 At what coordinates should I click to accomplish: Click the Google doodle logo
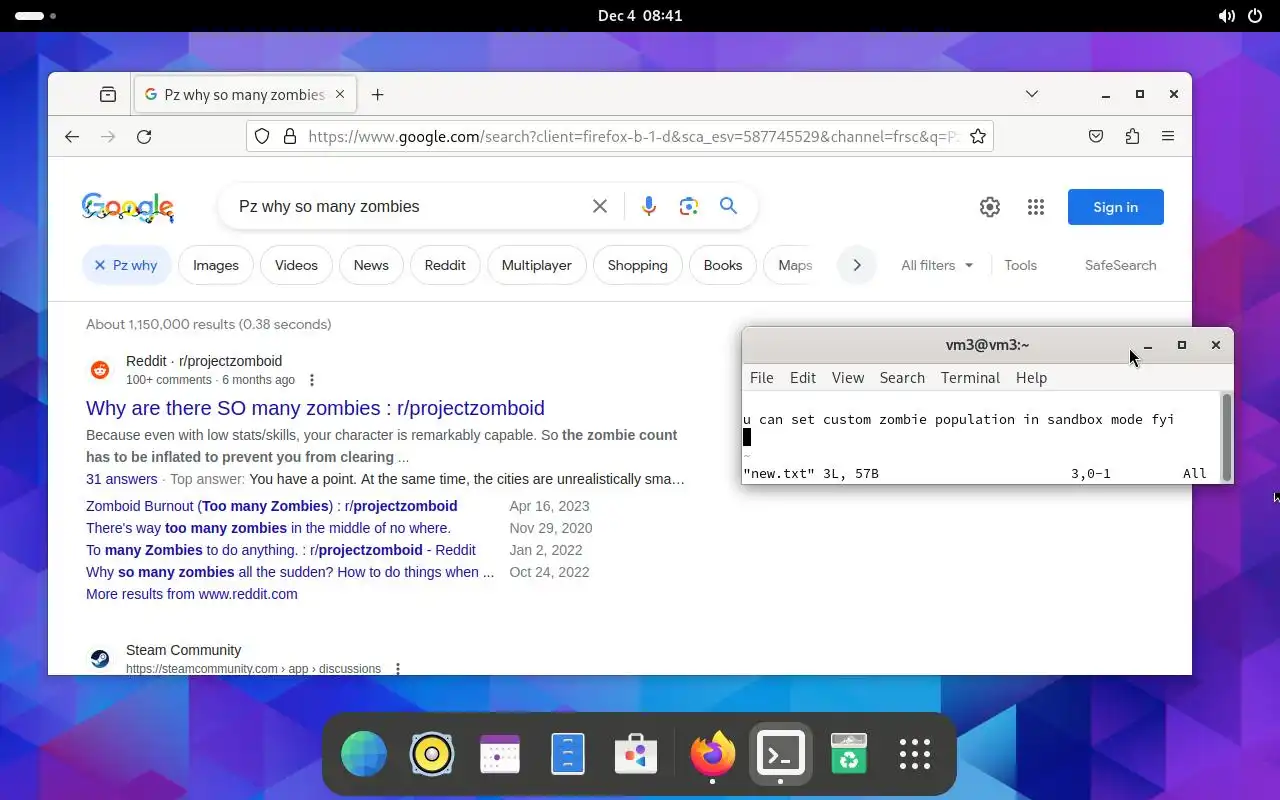(x=128, y=207)
